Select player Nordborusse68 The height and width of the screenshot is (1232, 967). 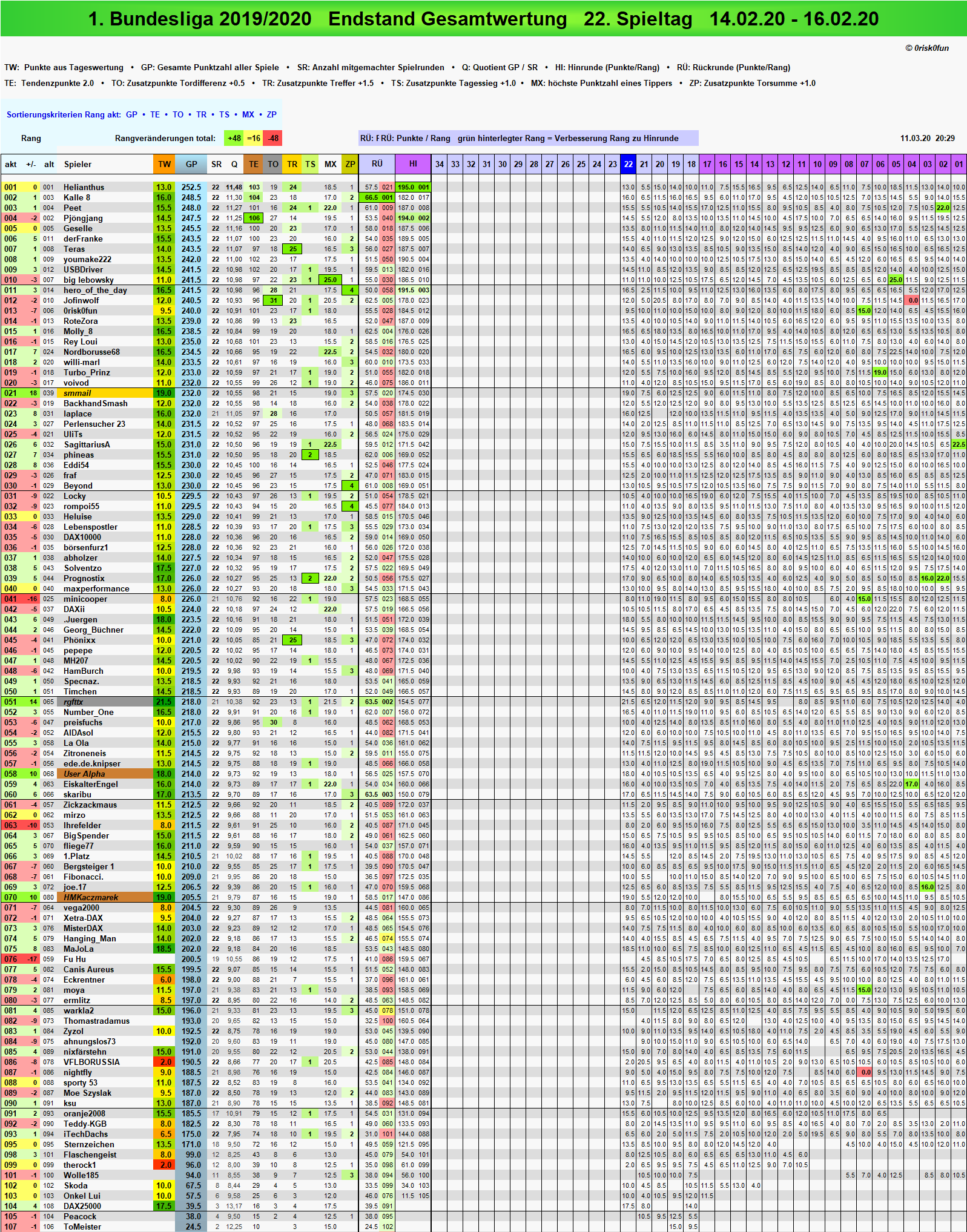tap(91, 352)
